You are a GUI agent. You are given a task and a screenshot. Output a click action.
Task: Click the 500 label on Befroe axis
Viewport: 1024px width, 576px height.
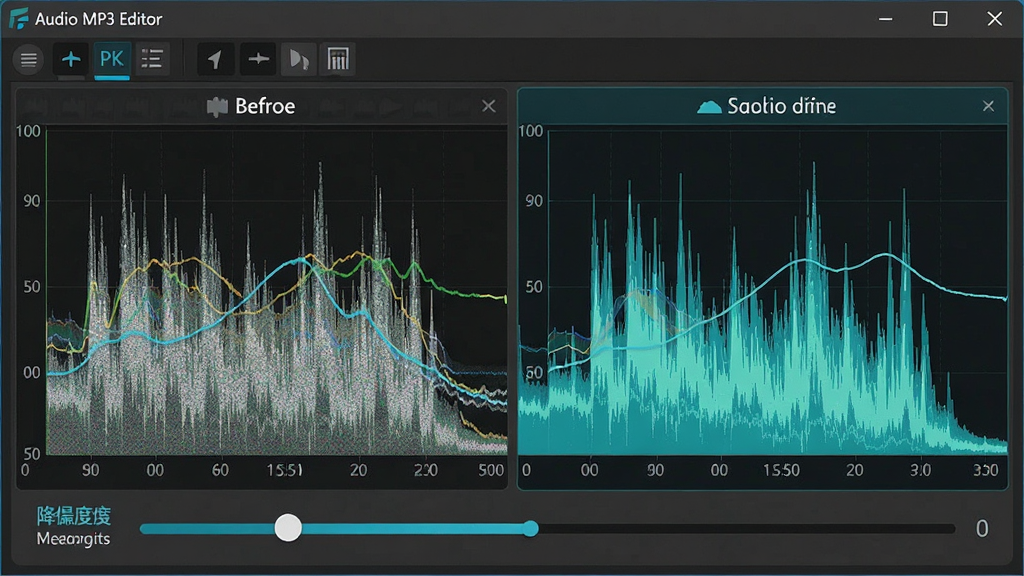tap(491, 470)
